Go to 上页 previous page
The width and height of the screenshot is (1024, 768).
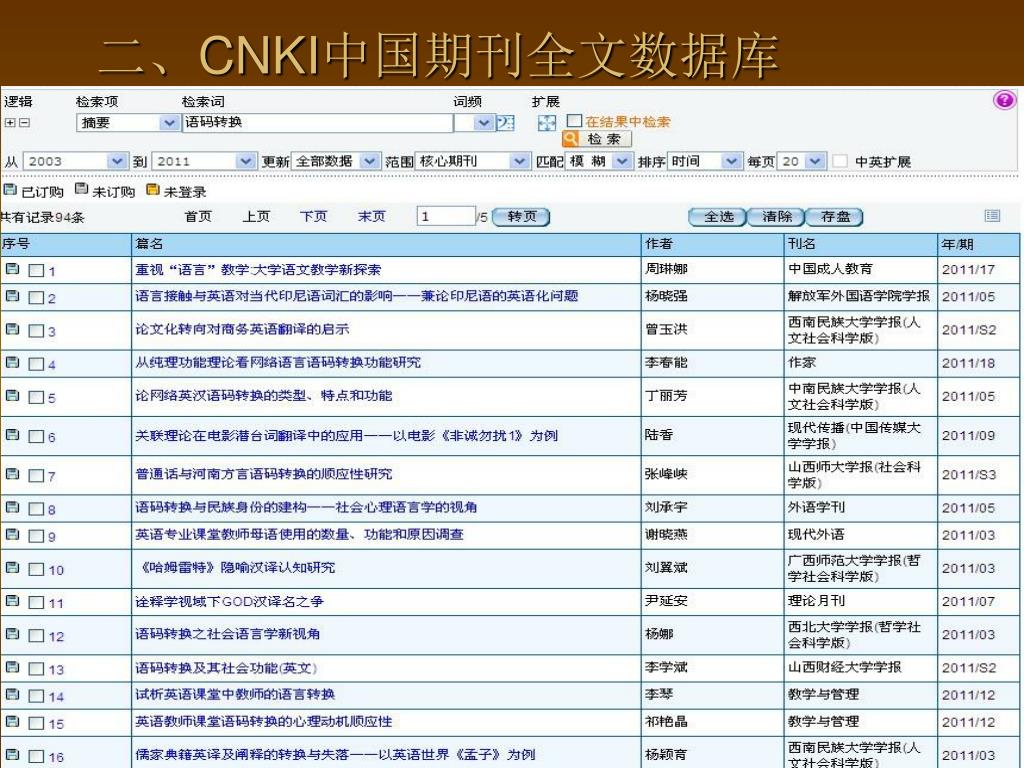(x=256, y=216)
